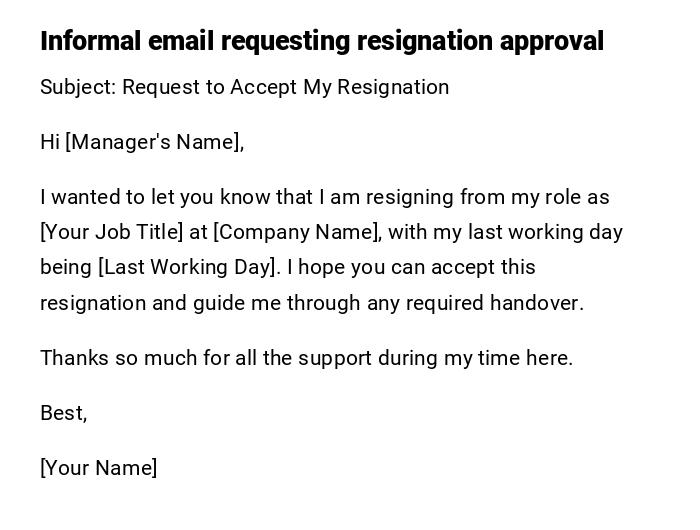This screenshot has height=530, width=700.
Task: Click the [Company Name] placeholder
Action: click(297, 232)
